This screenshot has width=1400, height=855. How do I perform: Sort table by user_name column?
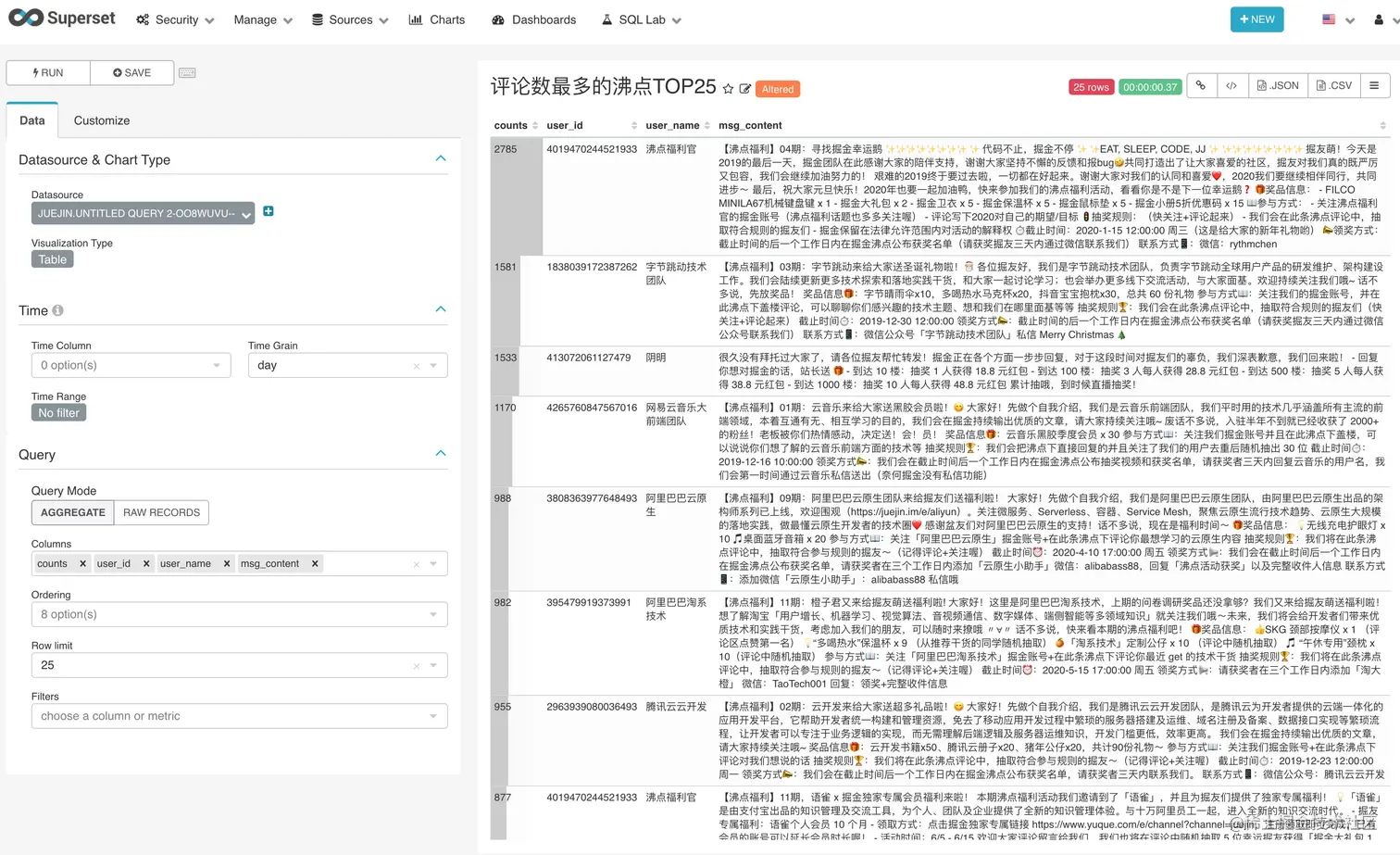point(678,125)
